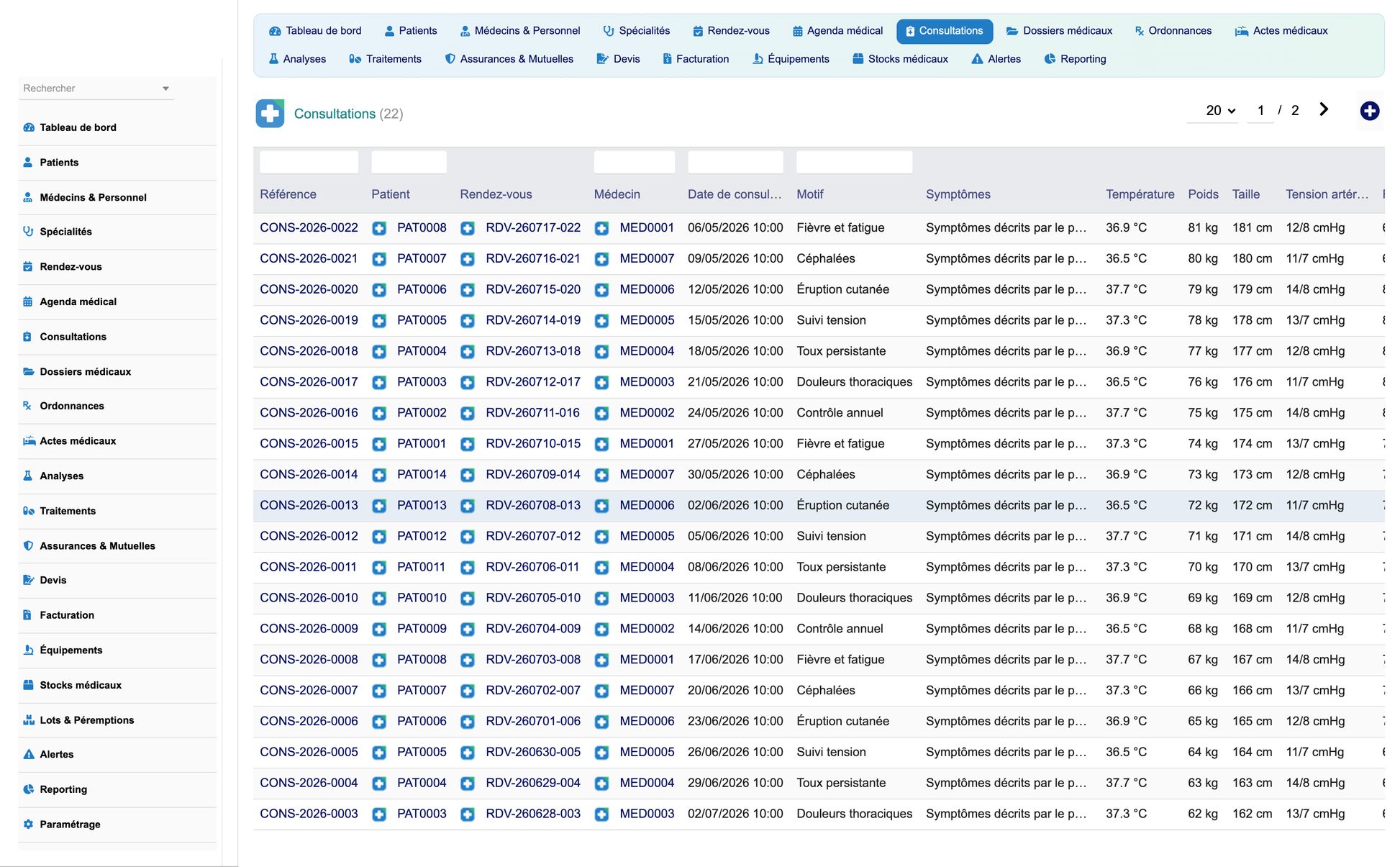This screenshot has height=867, width=1400.
Task: Open the Reporting tab in top navigation
Action: point(1075,59)
